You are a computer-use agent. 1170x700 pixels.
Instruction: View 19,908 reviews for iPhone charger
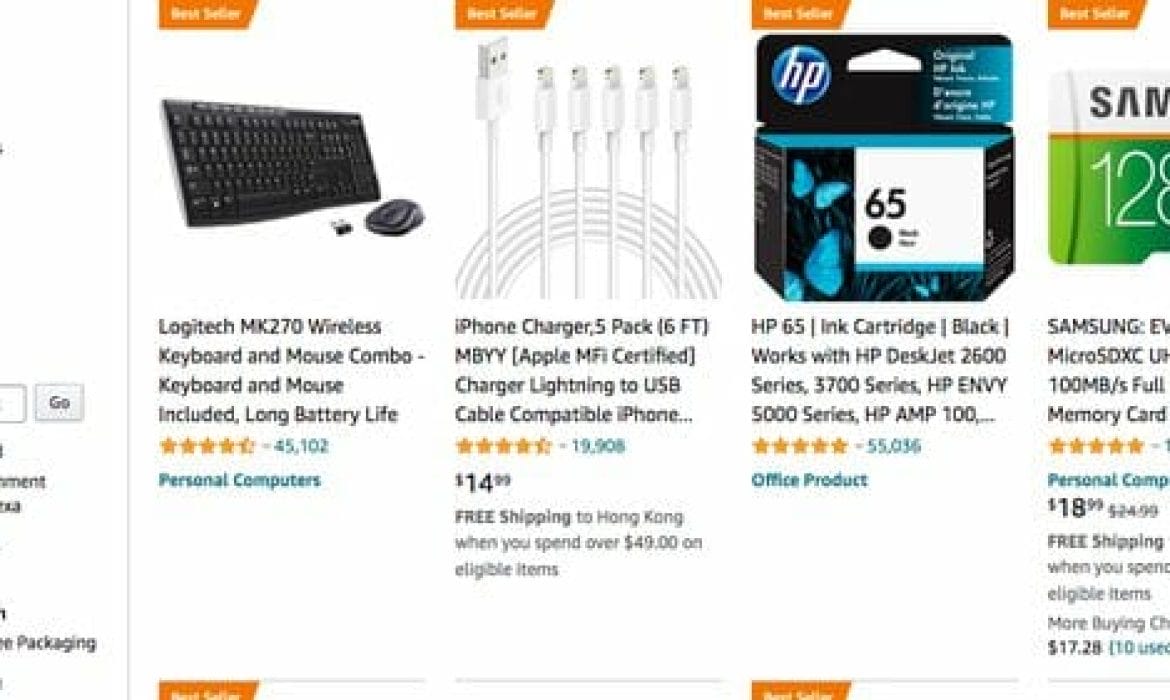[x=598, y=446]
